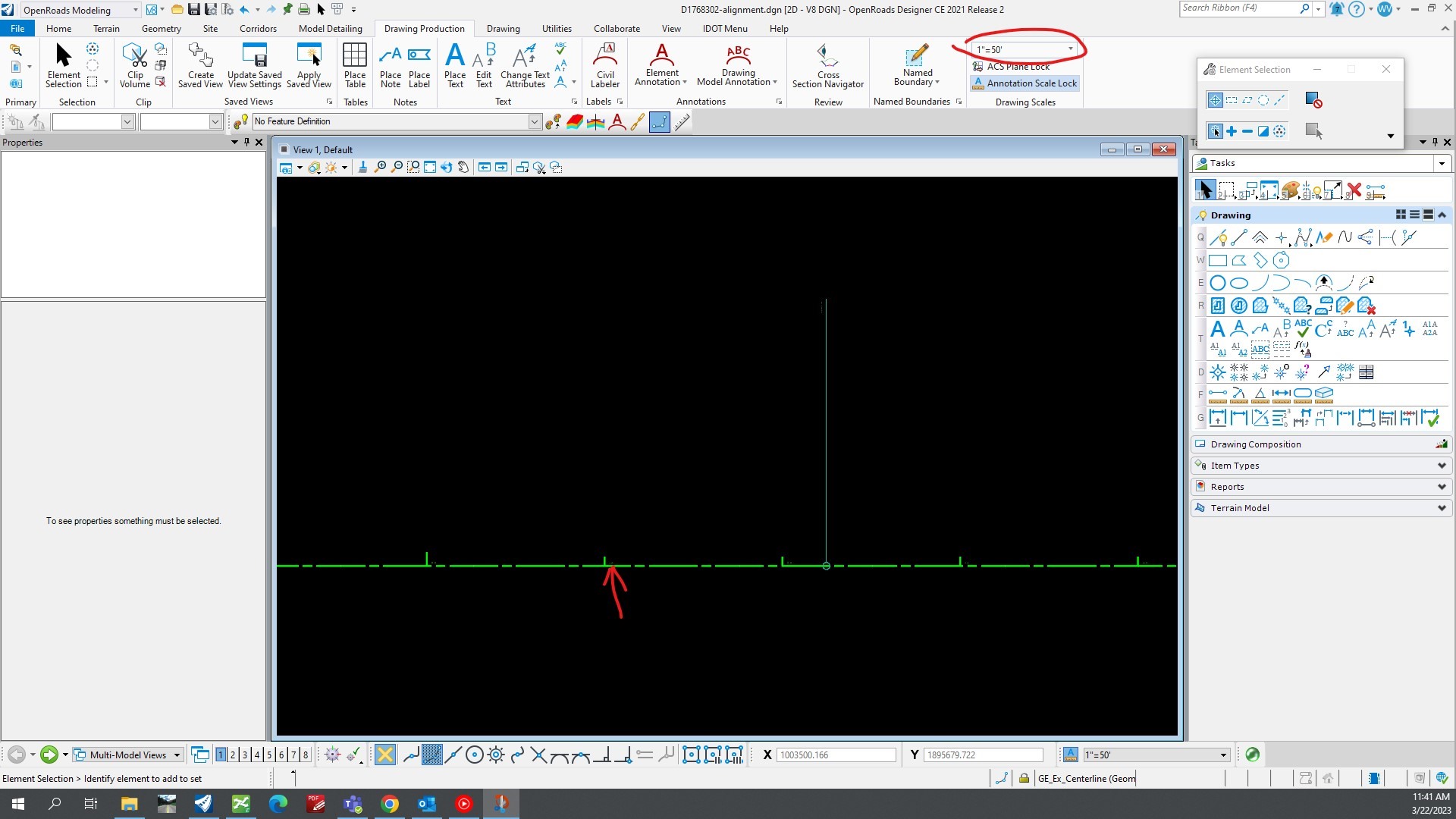Screen dimensions: 1456x819
Task: Toggle view 8 in the view group
Action: 306,755
